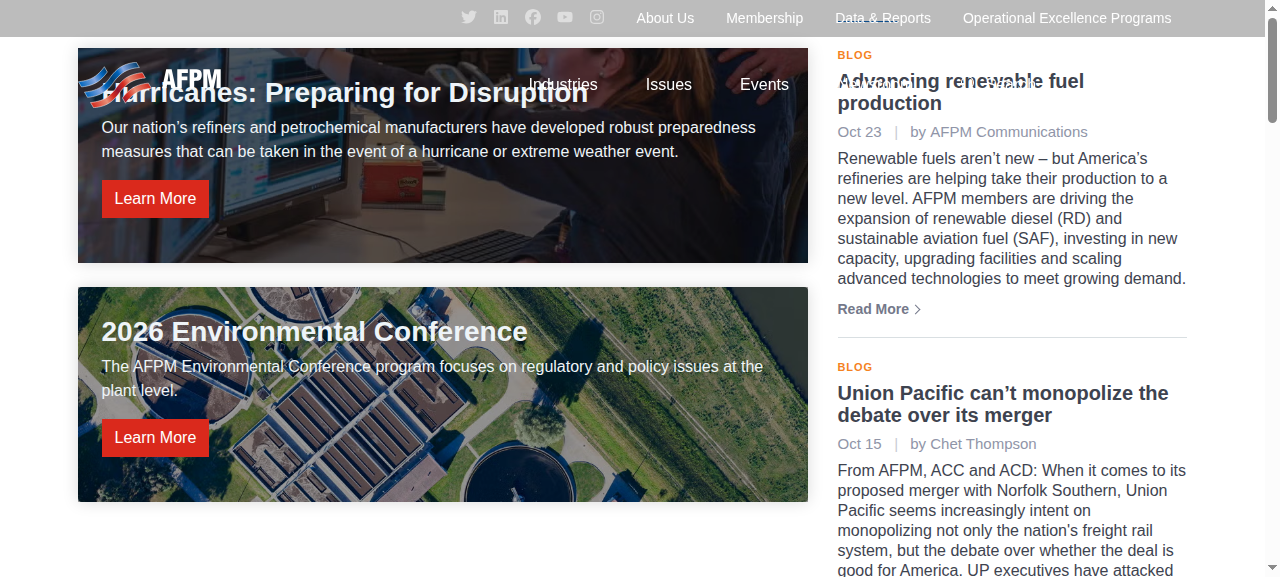Open the LinkedIn icon in top bar
The image size is (1280, 577).
tap(501, 17)
